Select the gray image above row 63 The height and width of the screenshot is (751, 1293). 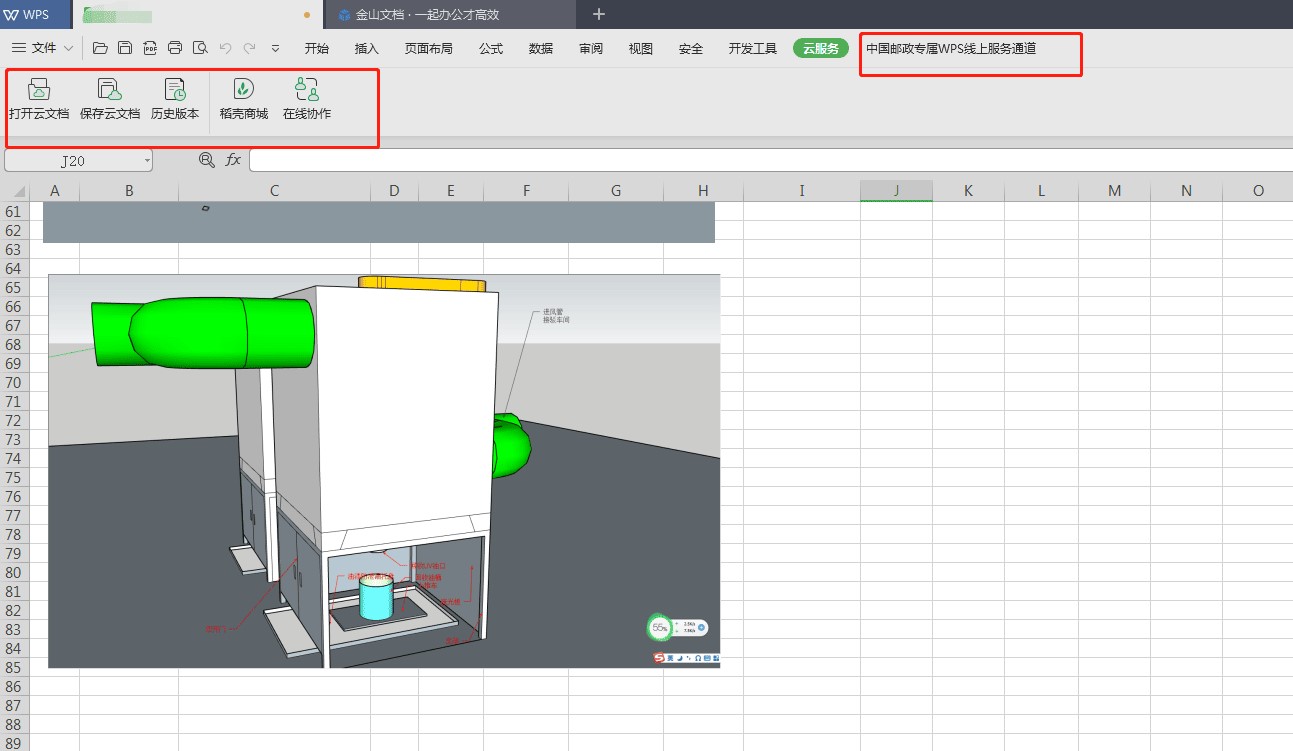coord(379,222)
